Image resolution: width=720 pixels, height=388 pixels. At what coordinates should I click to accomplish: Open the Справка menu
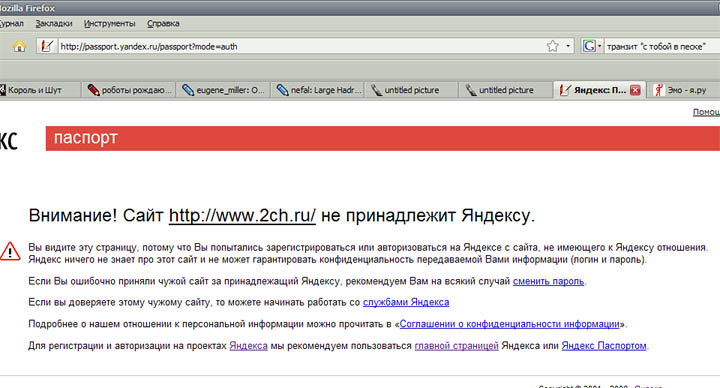[163, 23]
